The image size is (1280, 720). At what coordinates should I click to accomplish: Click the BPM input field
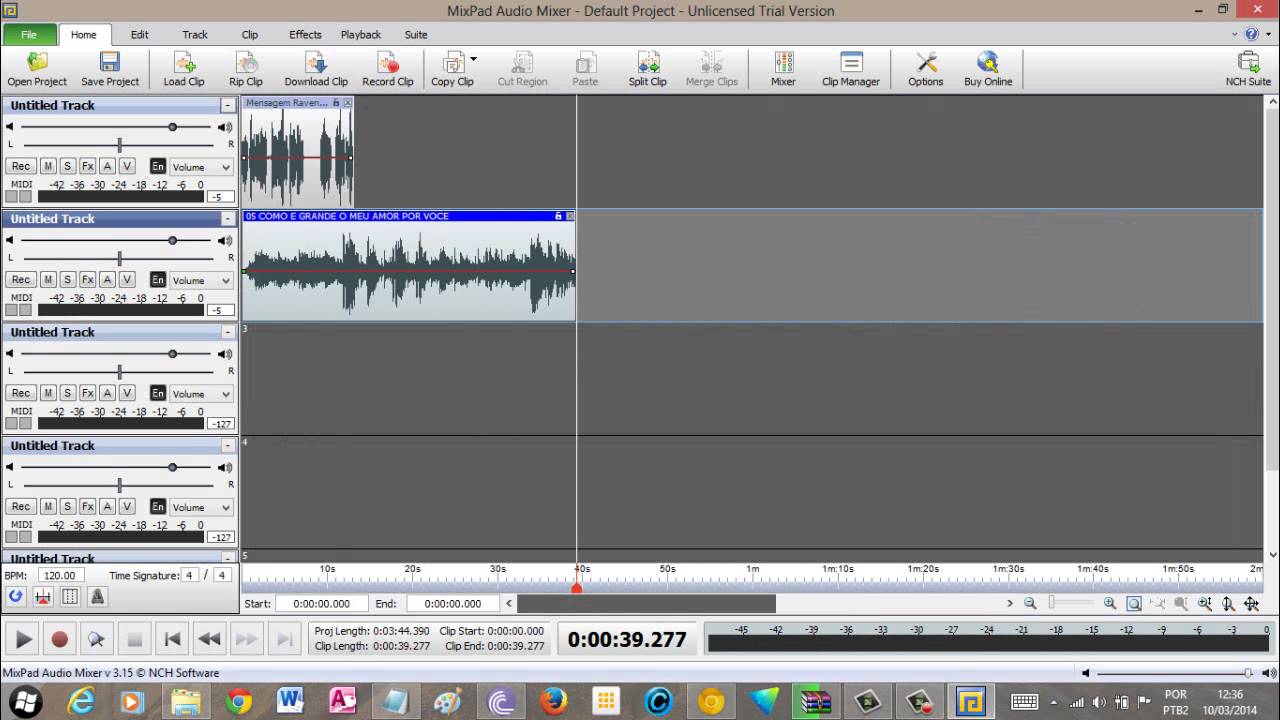[x=60, y=575]
